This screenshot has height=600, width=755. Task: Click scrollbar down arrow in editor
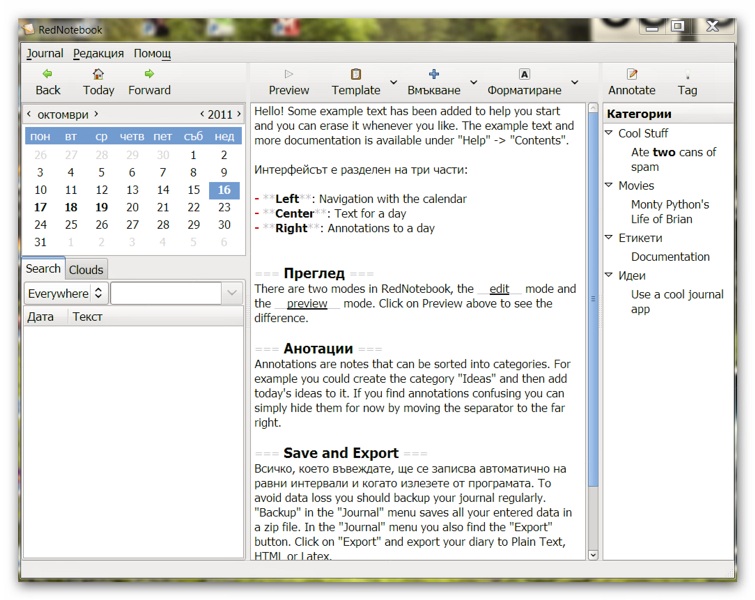[593, 555]
